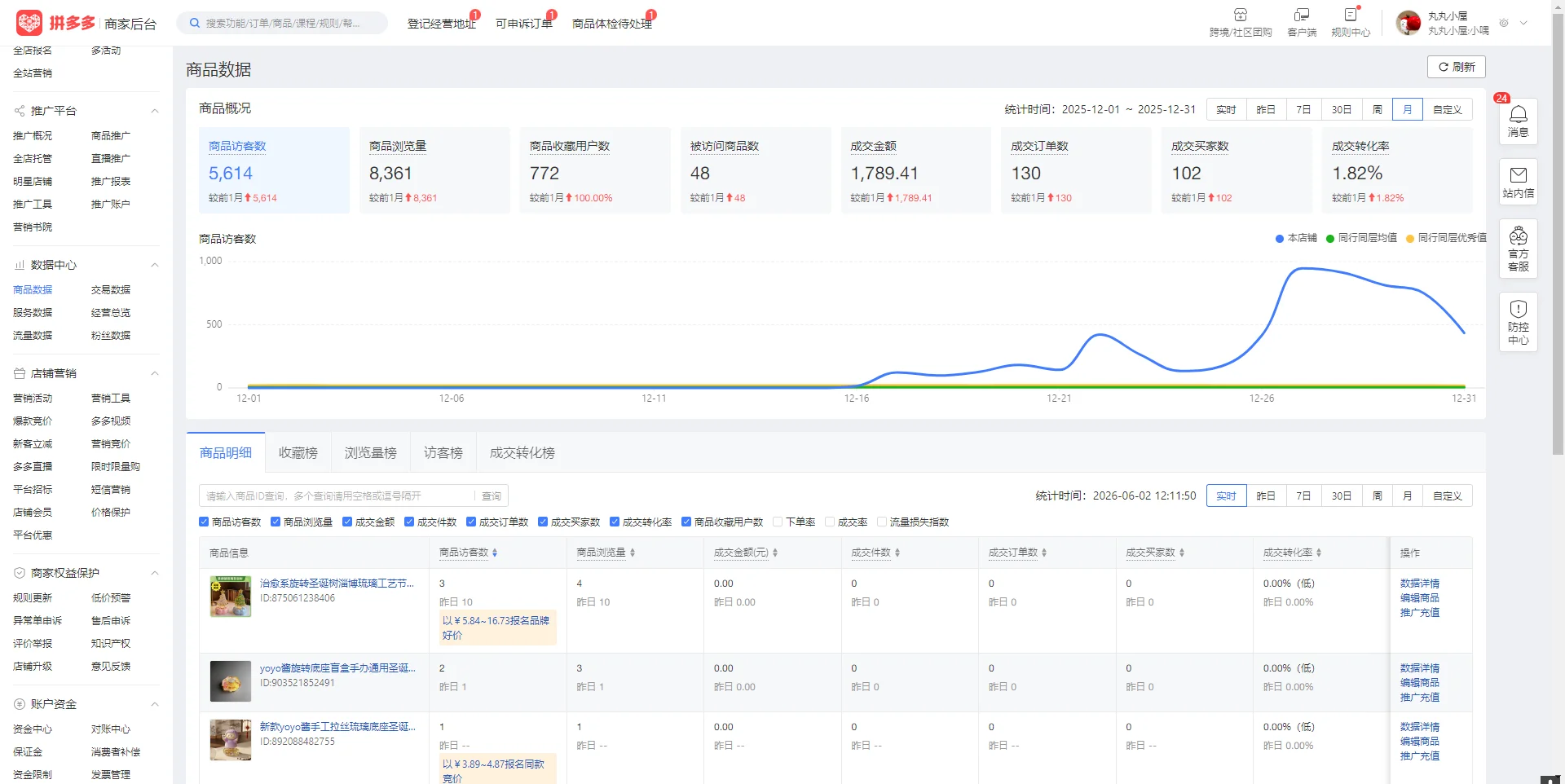Collapse the 账户资金 sidebar section

tap(154, 704)
